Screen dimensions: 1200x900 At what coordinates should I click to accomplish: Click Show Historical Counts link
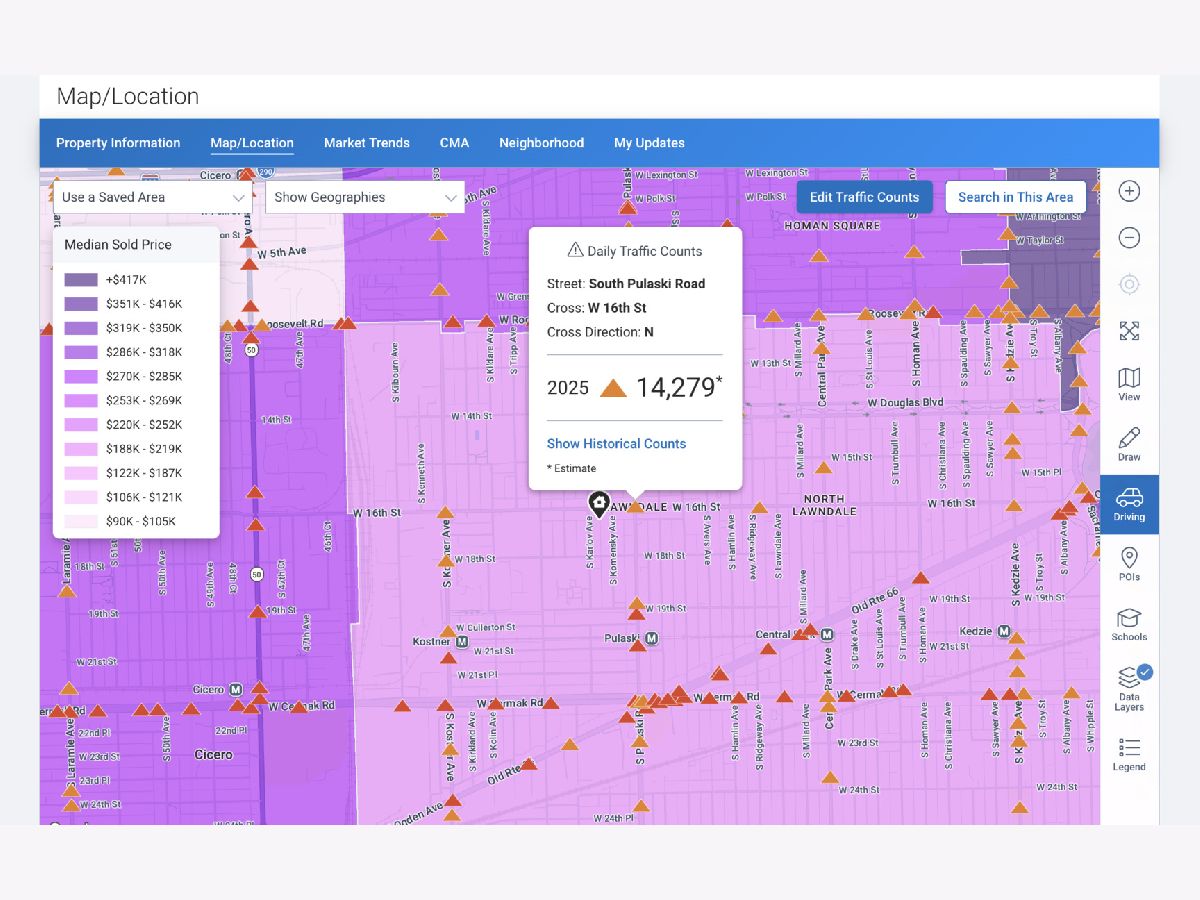(x=616, y=443)
